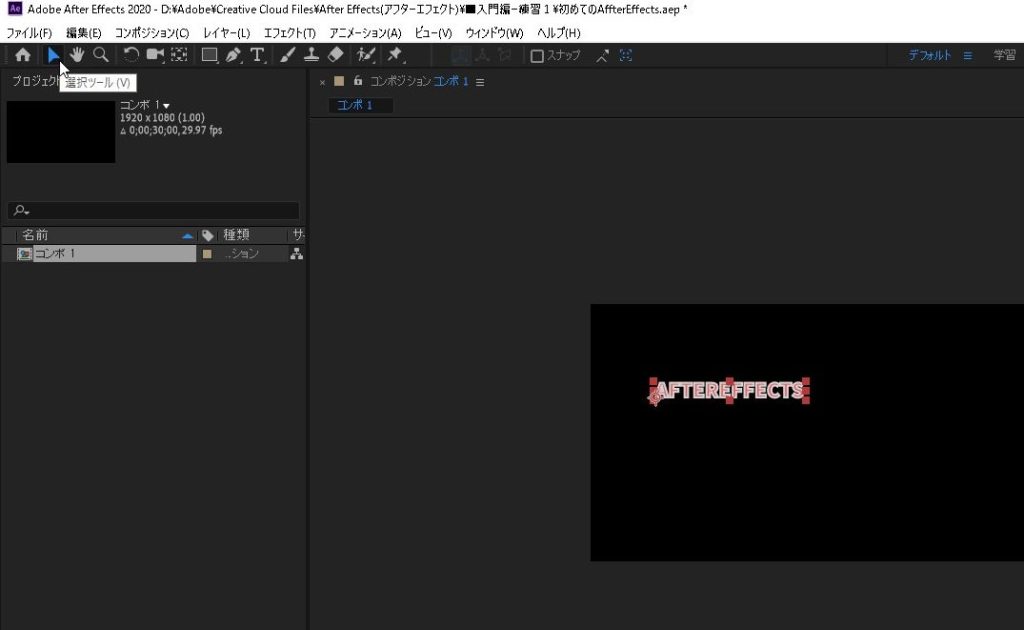Select the Zoom magnifier tool
The width and height of the screenshot is (1024, 630).
(101, 56)
